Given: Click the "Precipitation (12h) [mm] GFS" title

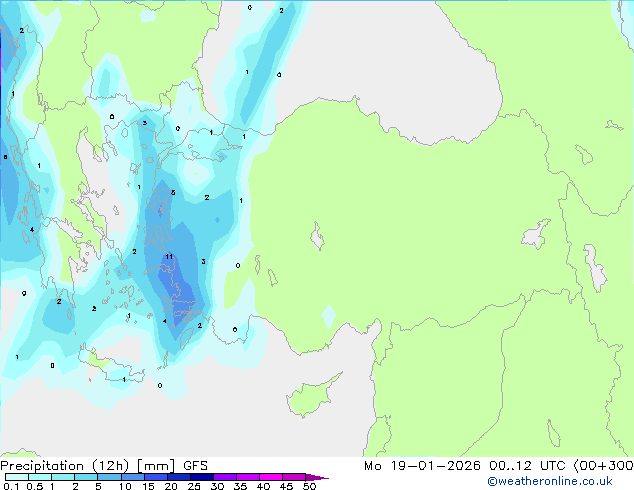Looking at the screenshot, I should (104, 466).
